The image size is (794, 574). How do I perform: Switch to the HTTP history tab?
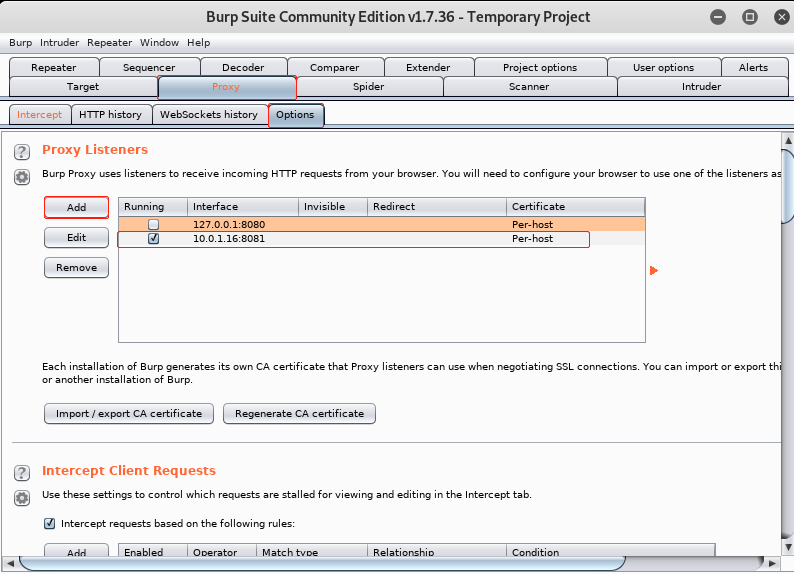point(110,114)
